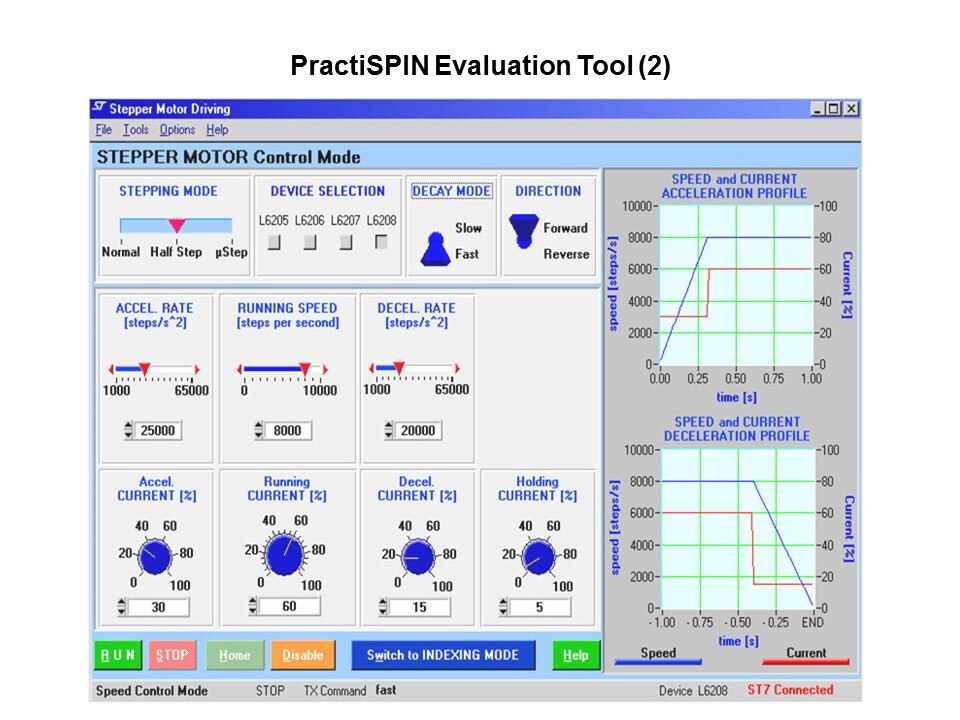Turn the Accel. CURRENT knob
This screenshot has width=960, height=720.
point(154,555)
